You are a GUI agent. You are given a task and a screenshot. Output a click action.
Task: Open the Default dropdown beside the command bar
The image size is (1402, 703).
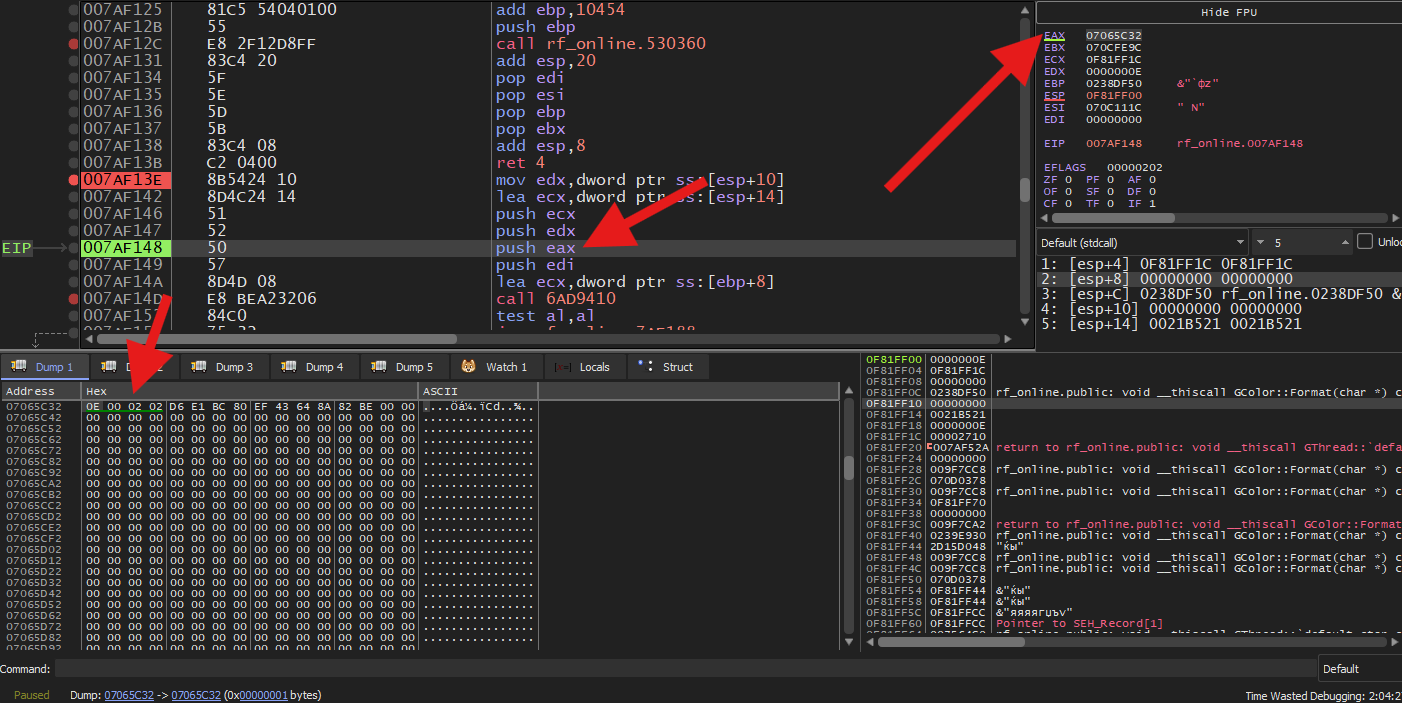pos(1359,668)
